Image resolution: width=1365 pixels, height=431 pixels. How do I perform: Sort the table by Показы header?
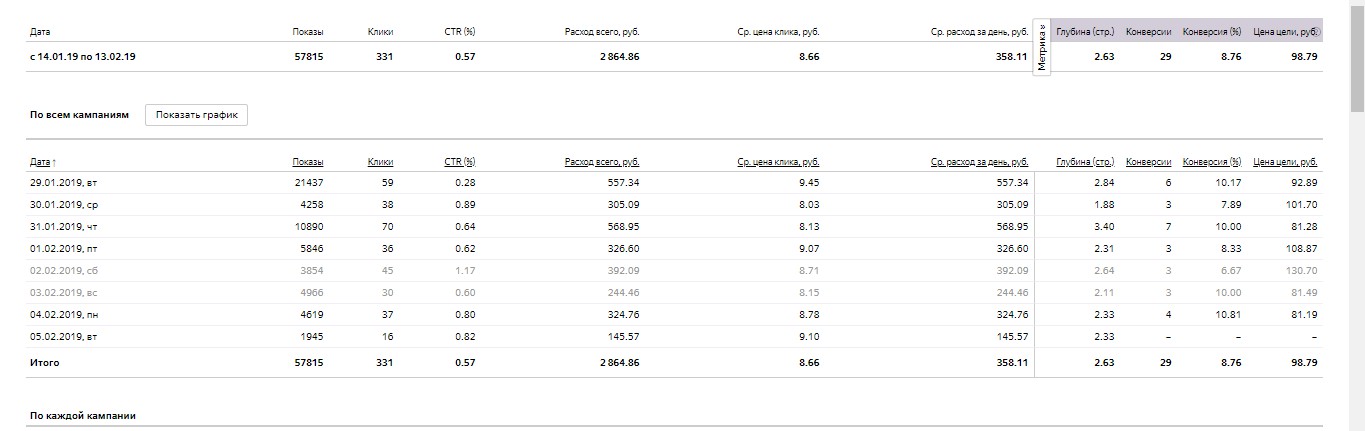click(x=308, y=162)
